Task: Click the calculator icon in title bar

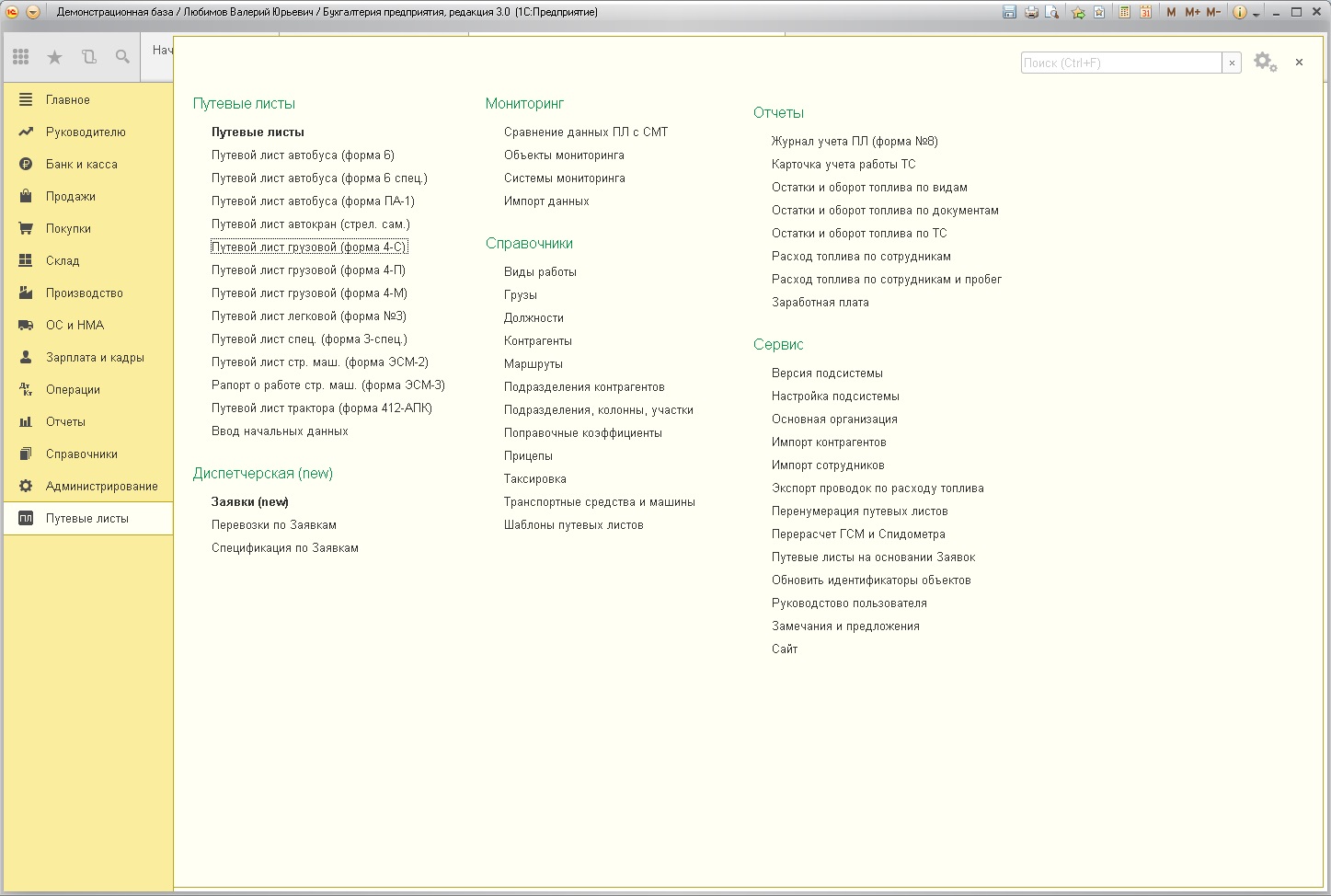Action: click(1124, 12)
